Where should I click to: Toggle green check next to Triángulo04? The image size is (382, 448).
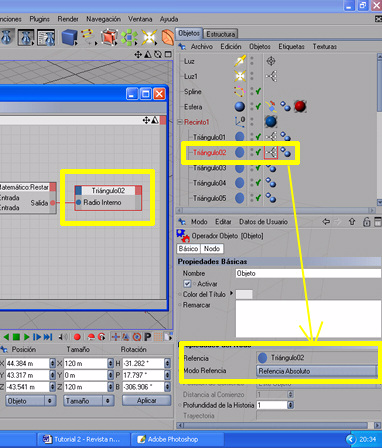pos(258,183)
